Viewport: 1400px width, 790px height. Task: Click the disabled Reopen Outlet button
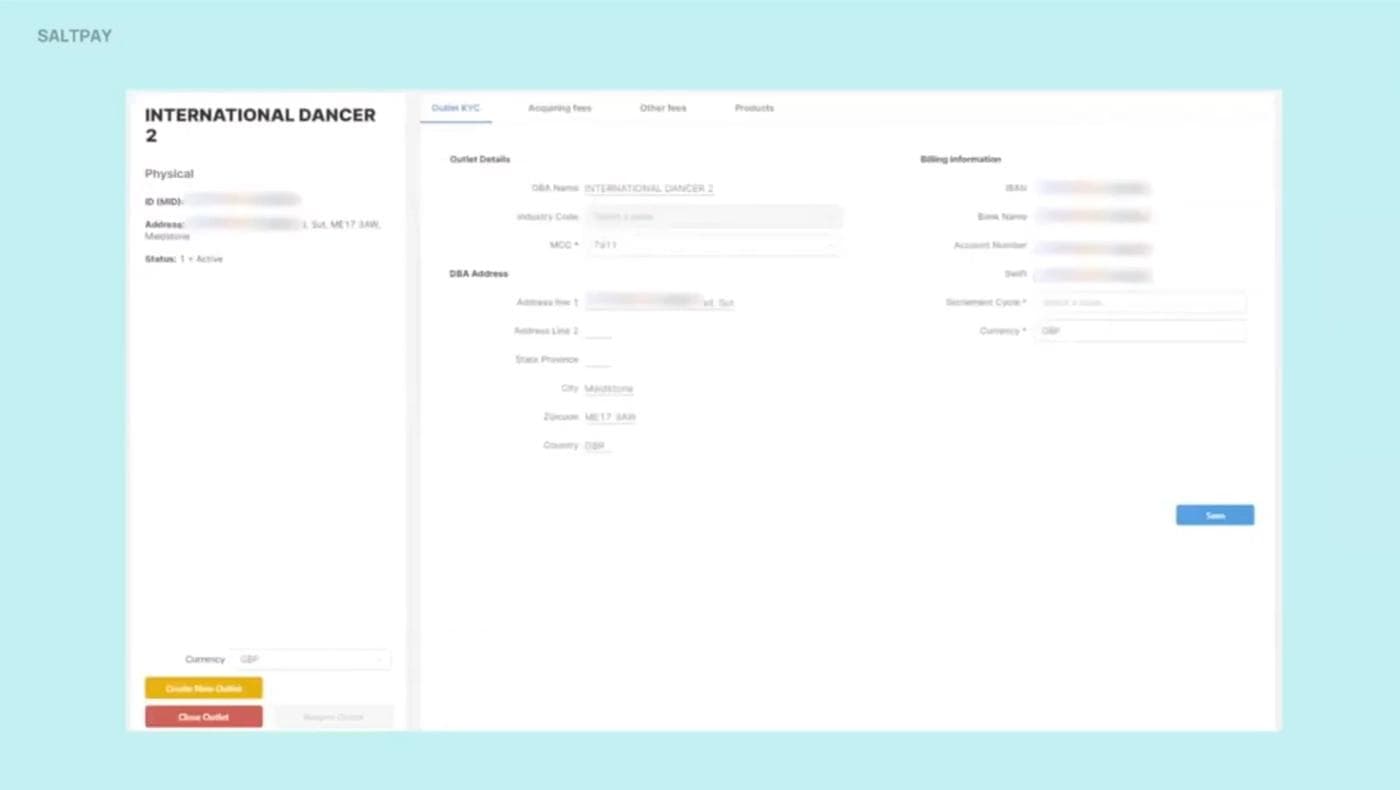[x=333, y=716]
